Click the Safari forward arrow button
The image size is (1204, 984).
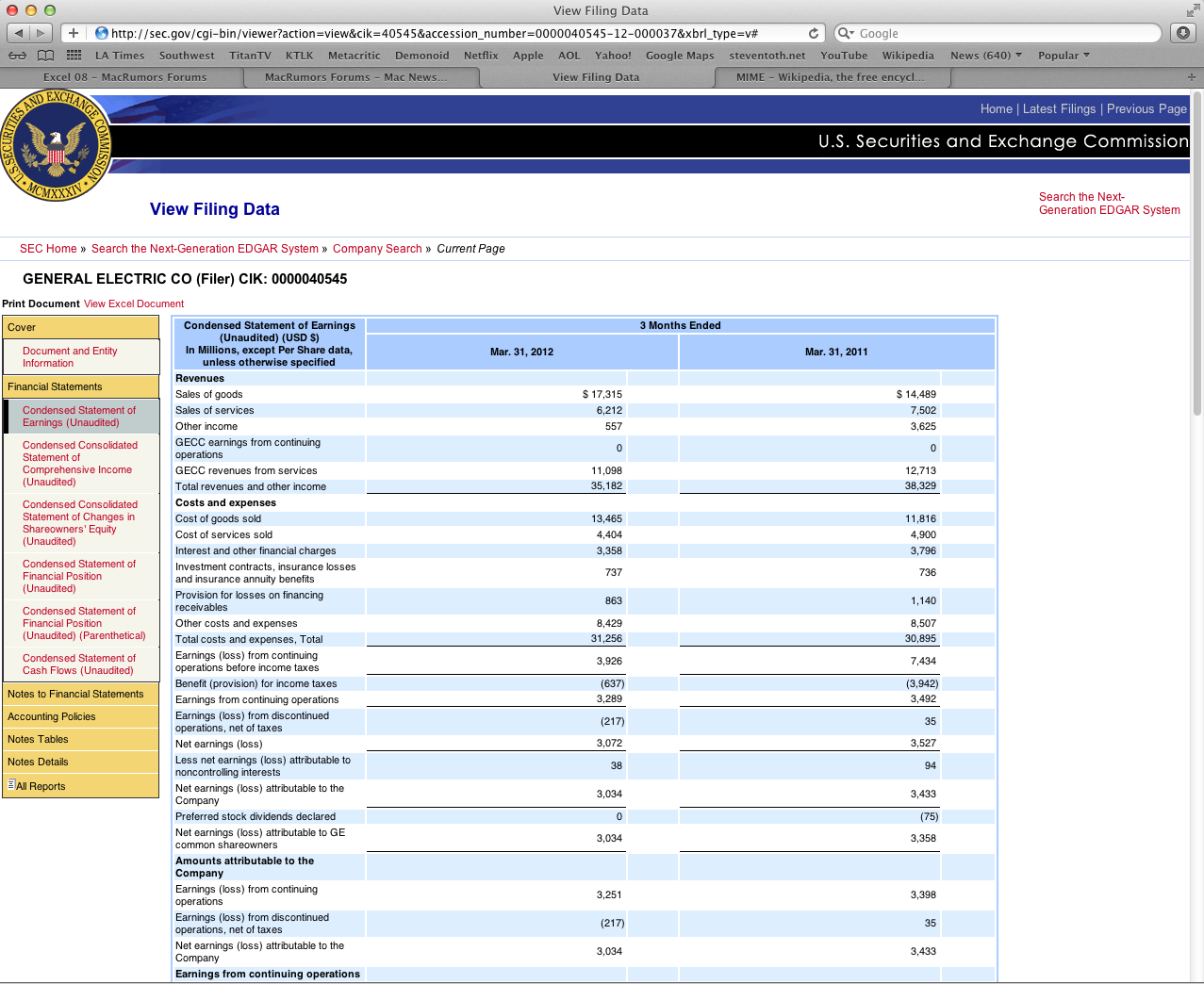click(x=41, y=33)
